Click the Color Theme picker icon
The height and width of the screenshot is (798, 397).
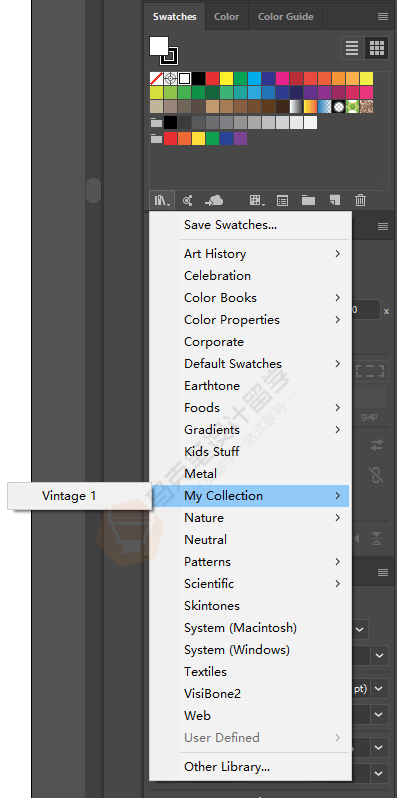point(188,201)
